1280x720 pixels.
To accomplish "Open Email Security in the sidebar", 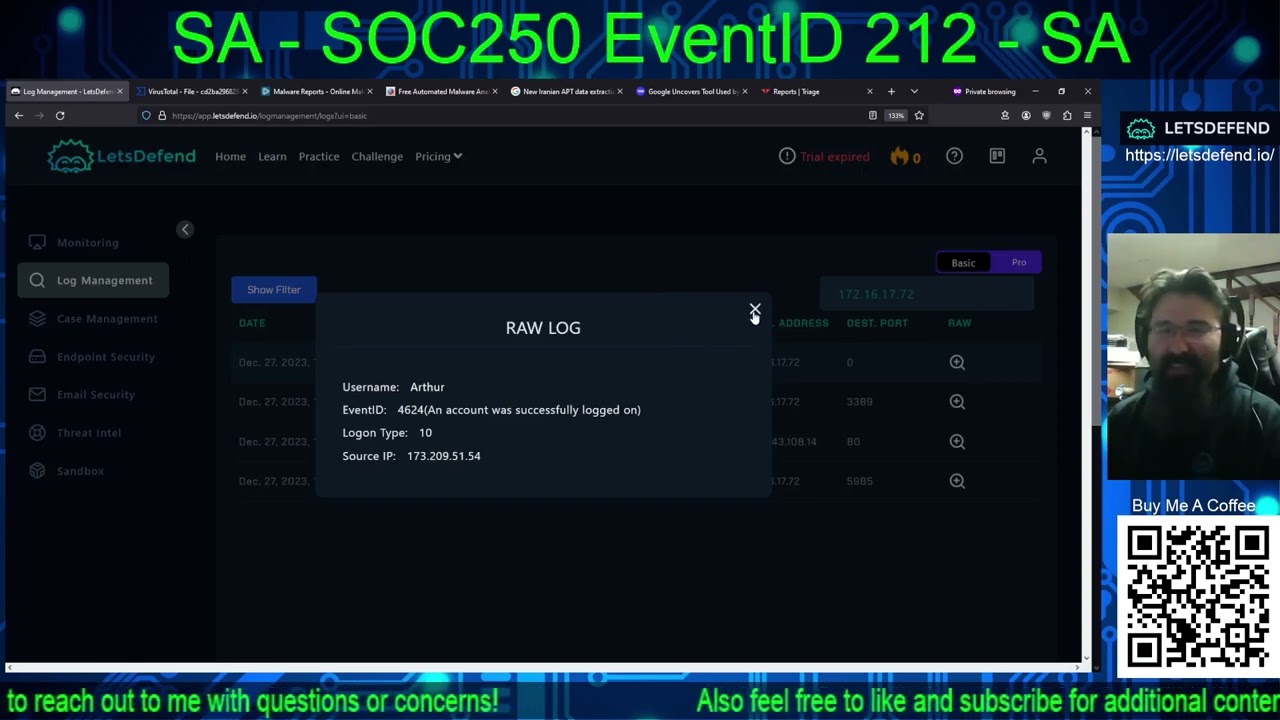I will (93, 395).
